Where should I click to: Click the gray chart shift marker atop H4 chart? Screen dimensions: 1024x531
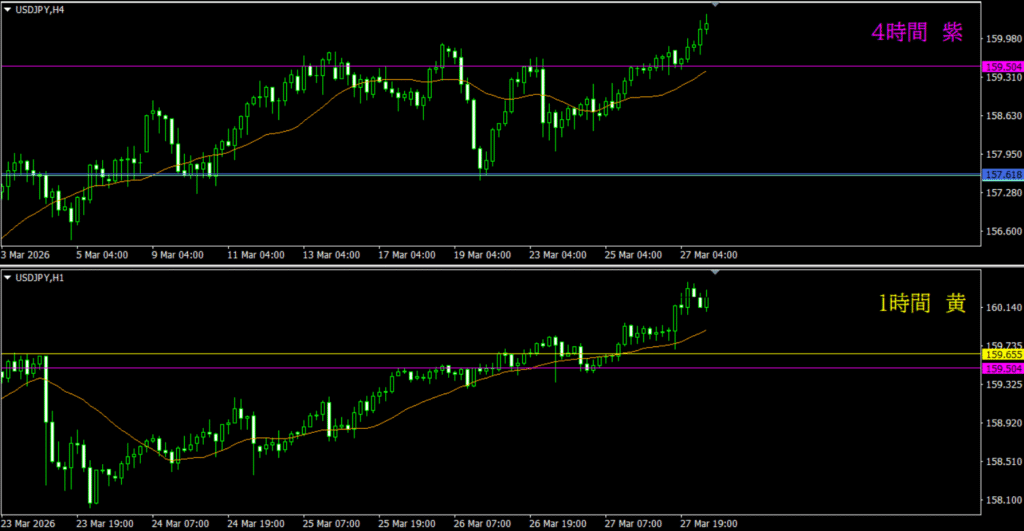point(714,5)
